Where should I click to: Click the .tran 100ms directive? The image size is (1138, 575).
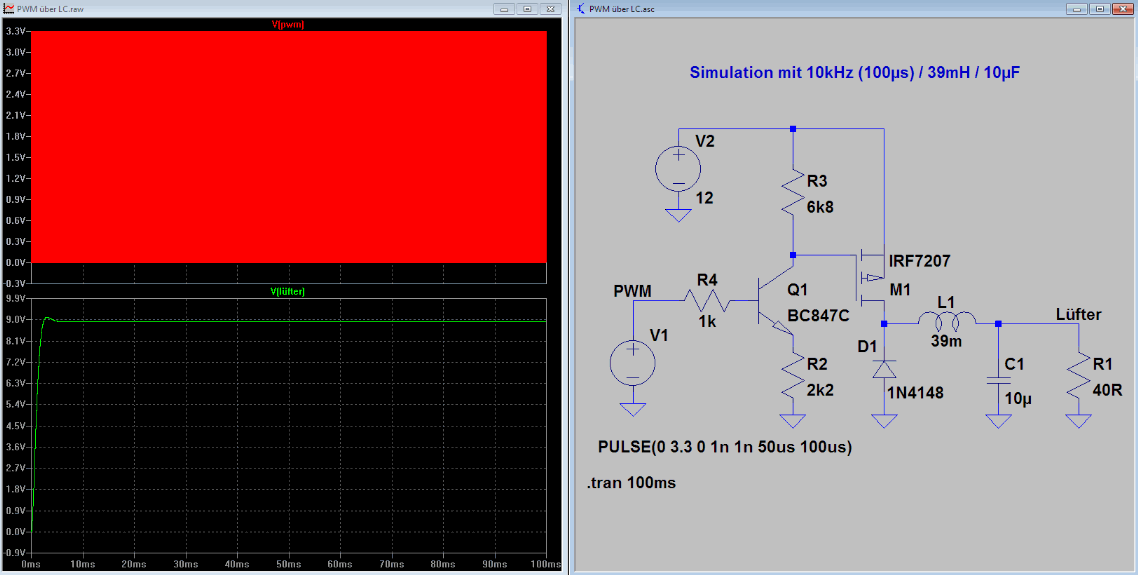[631, 482]
